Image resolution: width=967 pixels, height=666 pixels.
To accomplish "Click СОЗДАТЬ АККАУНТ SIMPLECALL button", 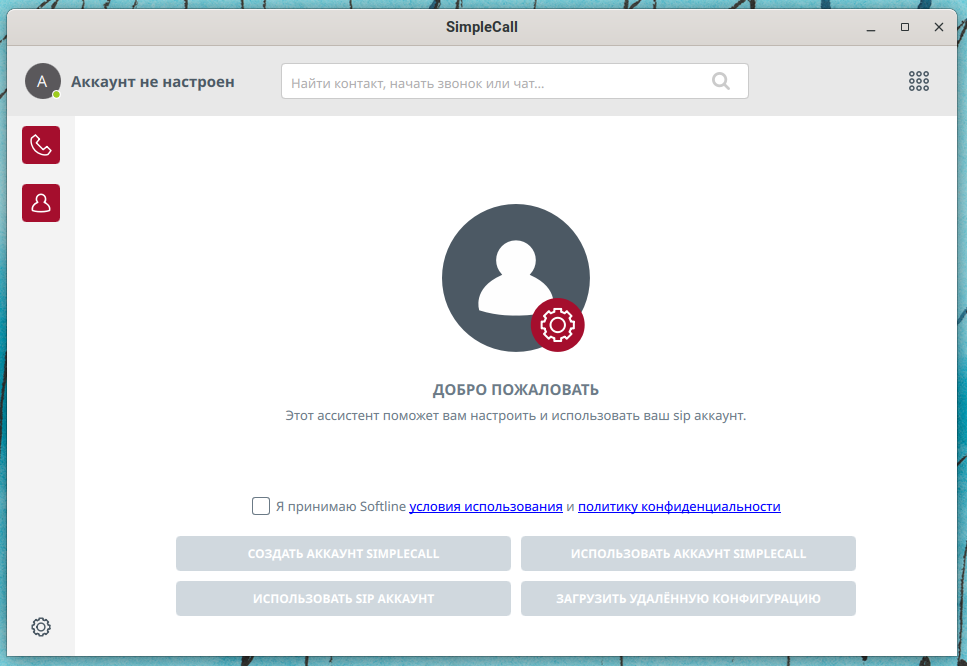I will coord(344,553).
